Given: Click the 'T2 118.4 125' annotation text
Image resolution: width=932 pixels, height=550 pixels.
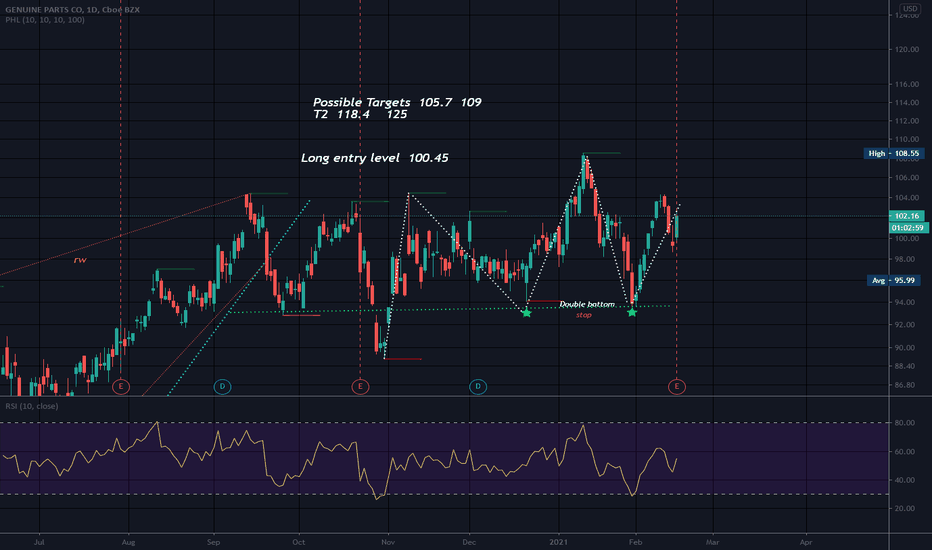Looking at the screenshot, I should click(360, 114).
